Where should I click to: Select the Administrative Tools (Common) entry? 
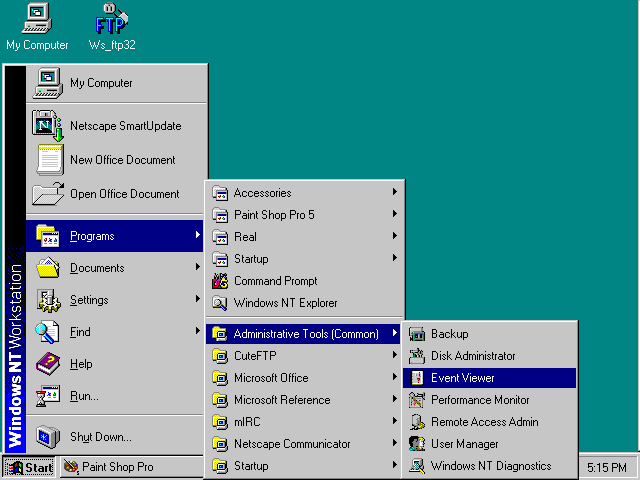(x=303, y=334)
